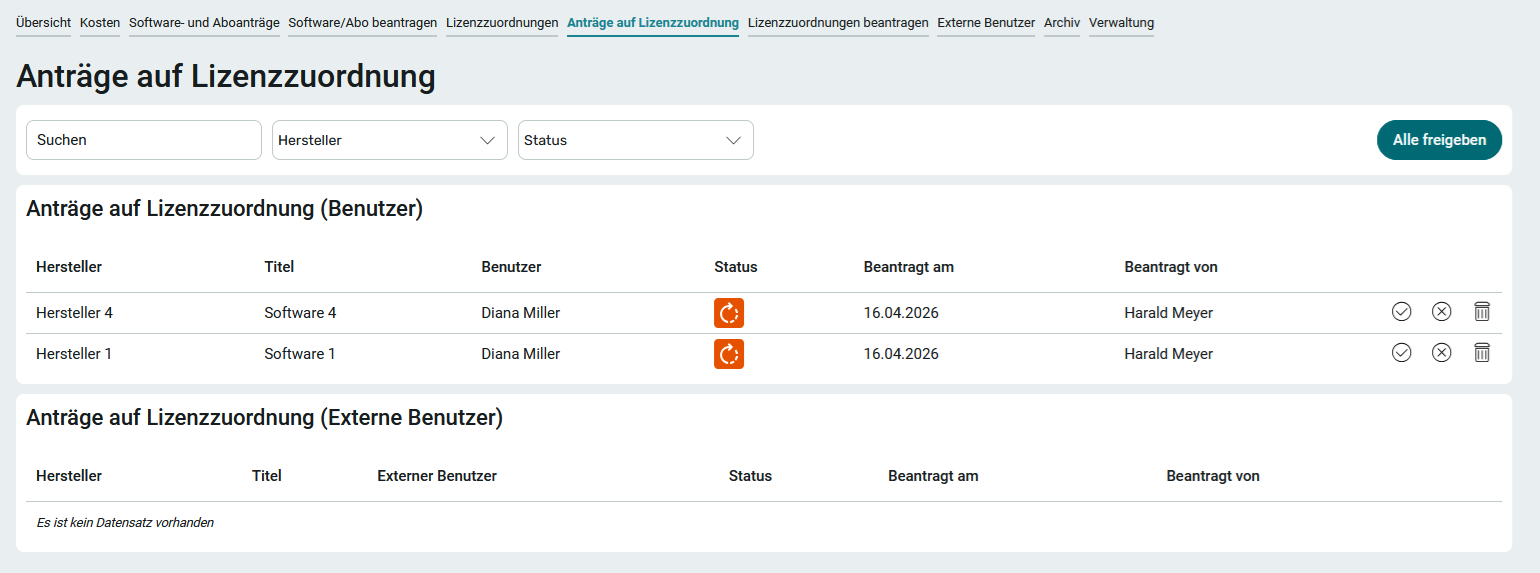Open the Verwaltung tab
This screenshot has width=1540, height=573.
pos(1121,23)
